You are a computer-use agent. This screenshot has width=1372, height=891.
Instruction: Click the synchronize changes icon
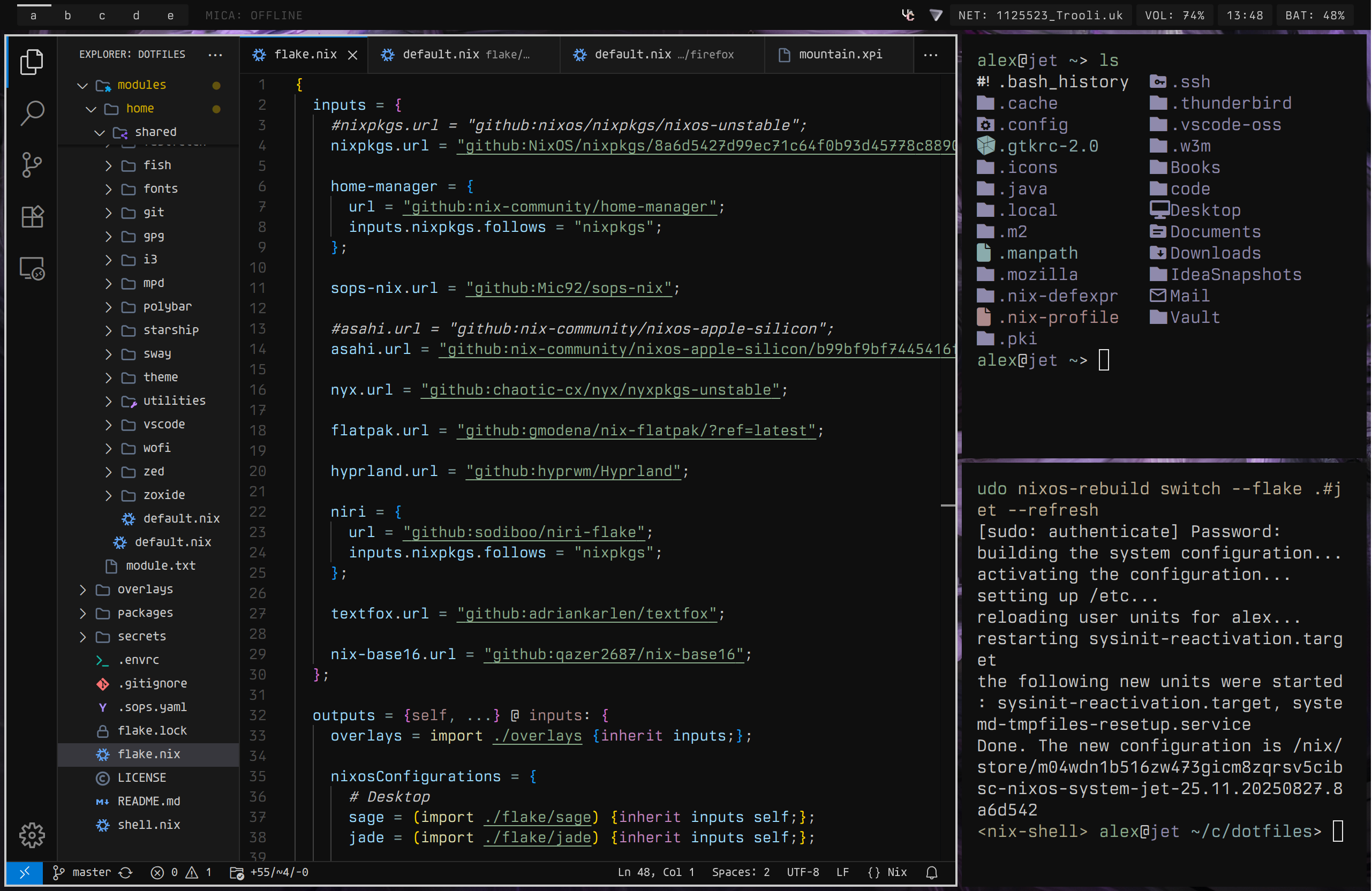point(126,872)
